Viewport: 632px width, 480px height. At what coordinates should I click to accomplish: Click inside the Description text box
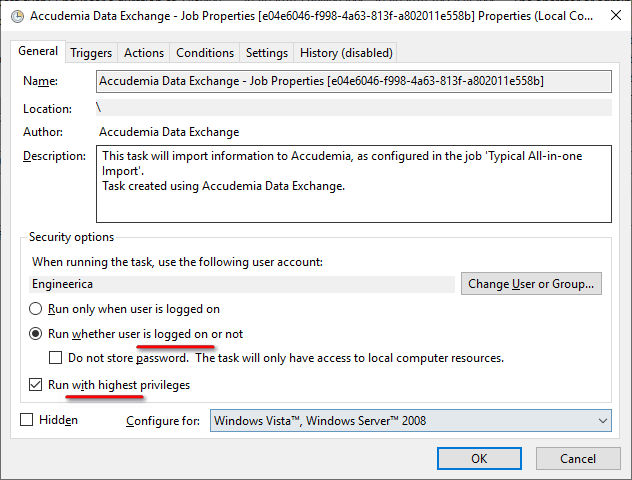pos(353,184)
